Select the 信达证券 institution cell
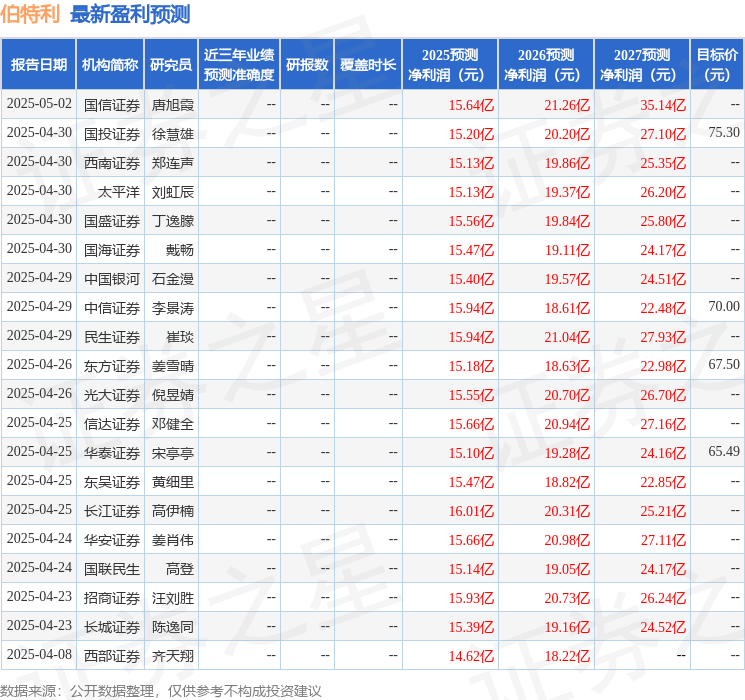This screenshot has height=700, width=745. [x=112, y=424]
